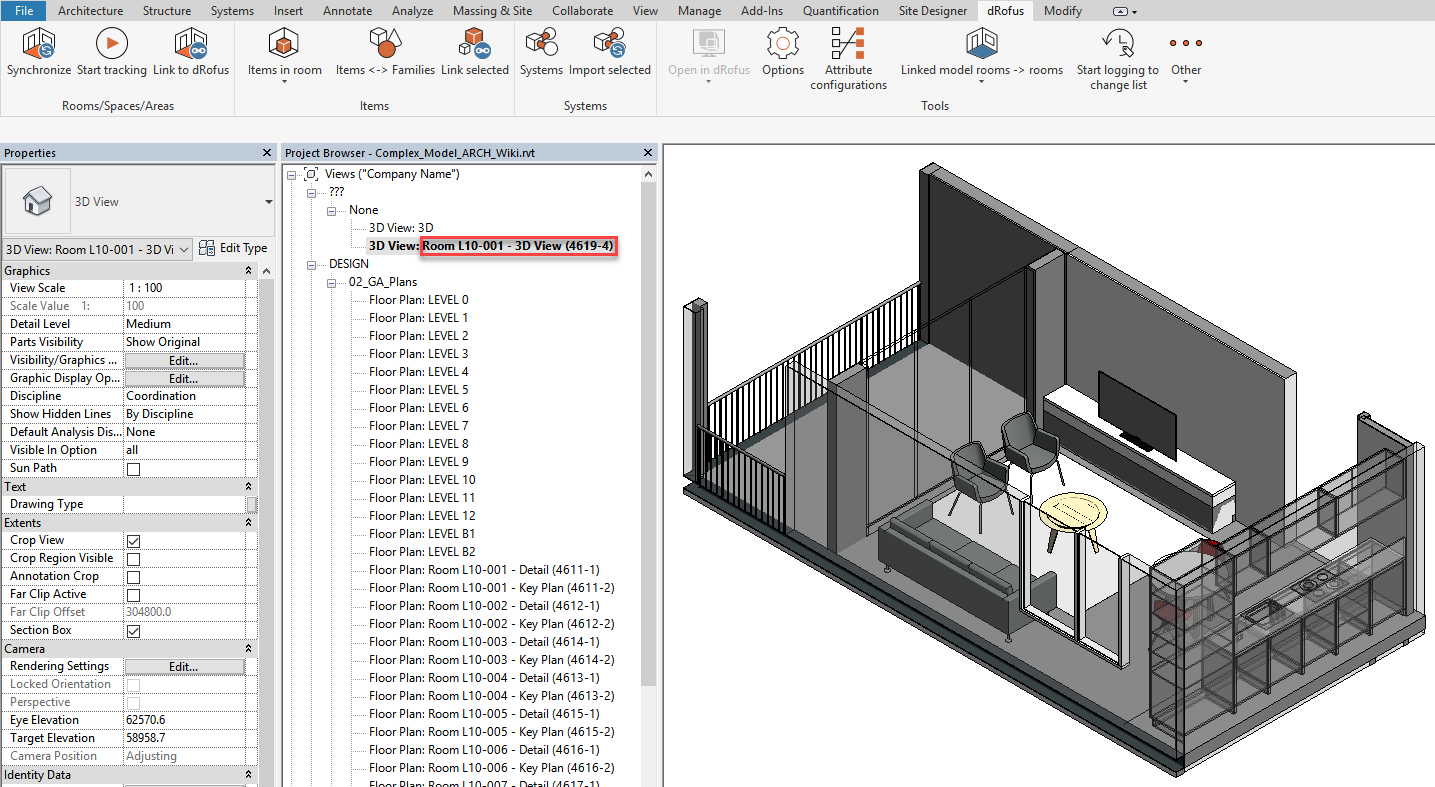Click the Edit Type button
Viewport: 1435px width, 787px height.
click(233, 248)
